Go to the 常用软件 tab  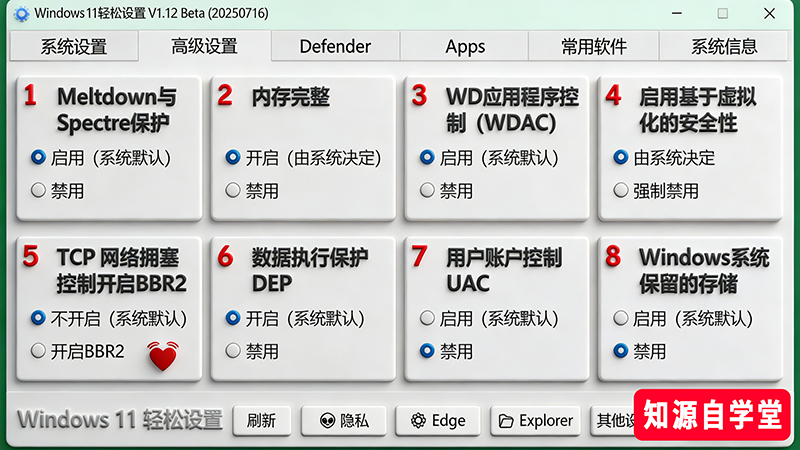594,46
